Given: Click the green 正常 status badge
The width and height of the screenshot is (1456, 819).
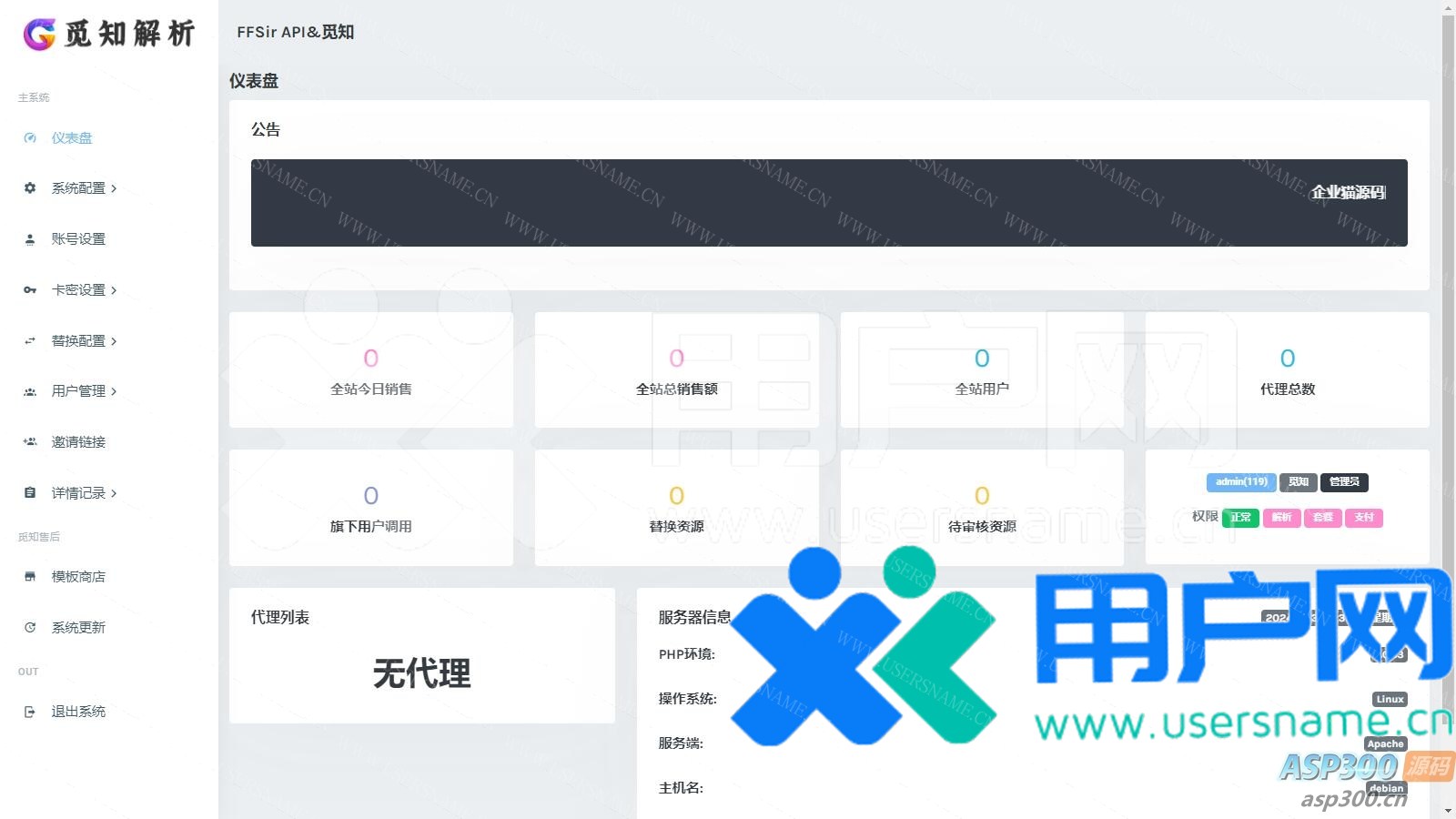Looking at the screenshot, I should point(1240,518).
